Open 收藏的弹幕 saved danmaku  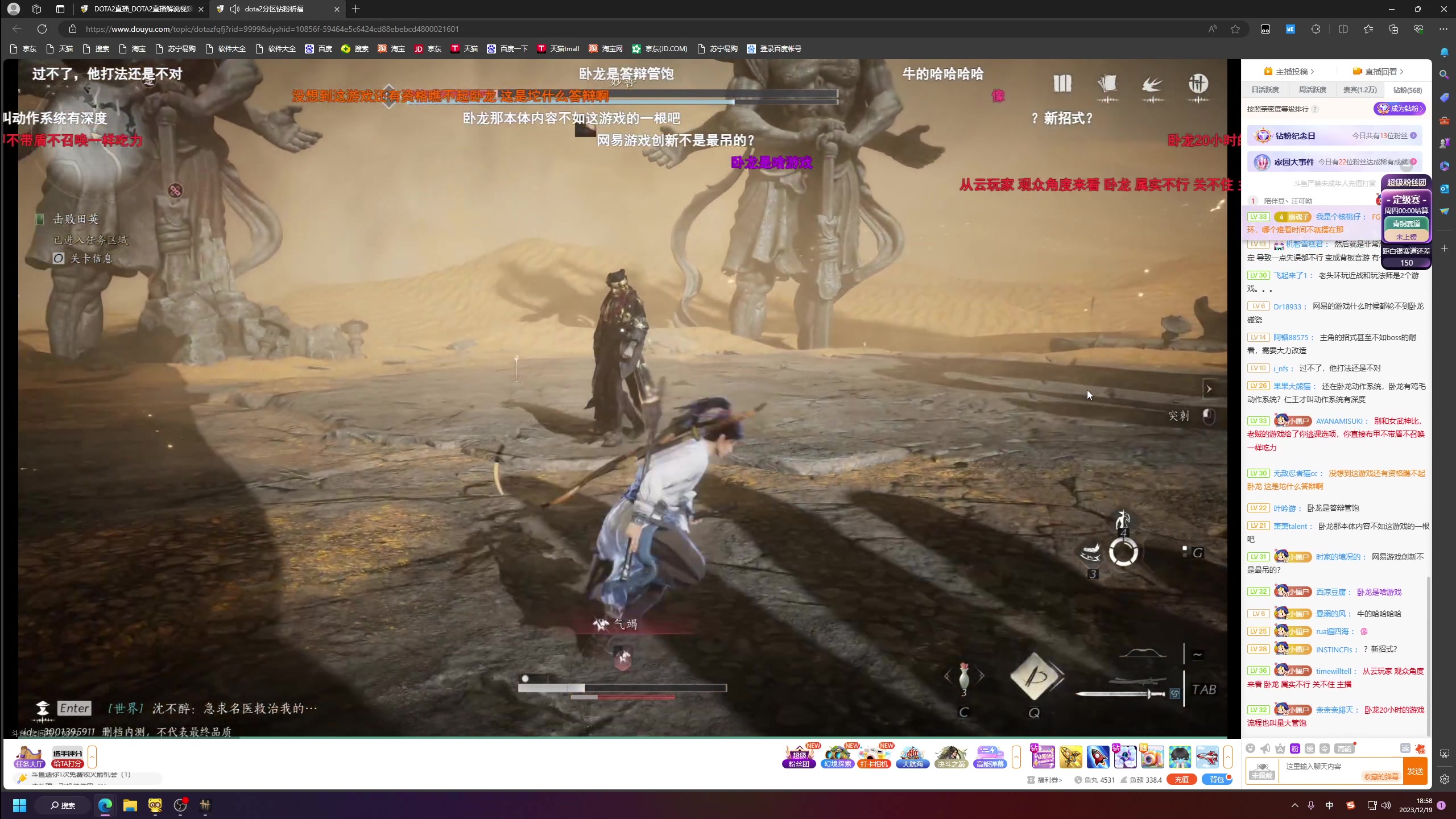coord(1380,777)
